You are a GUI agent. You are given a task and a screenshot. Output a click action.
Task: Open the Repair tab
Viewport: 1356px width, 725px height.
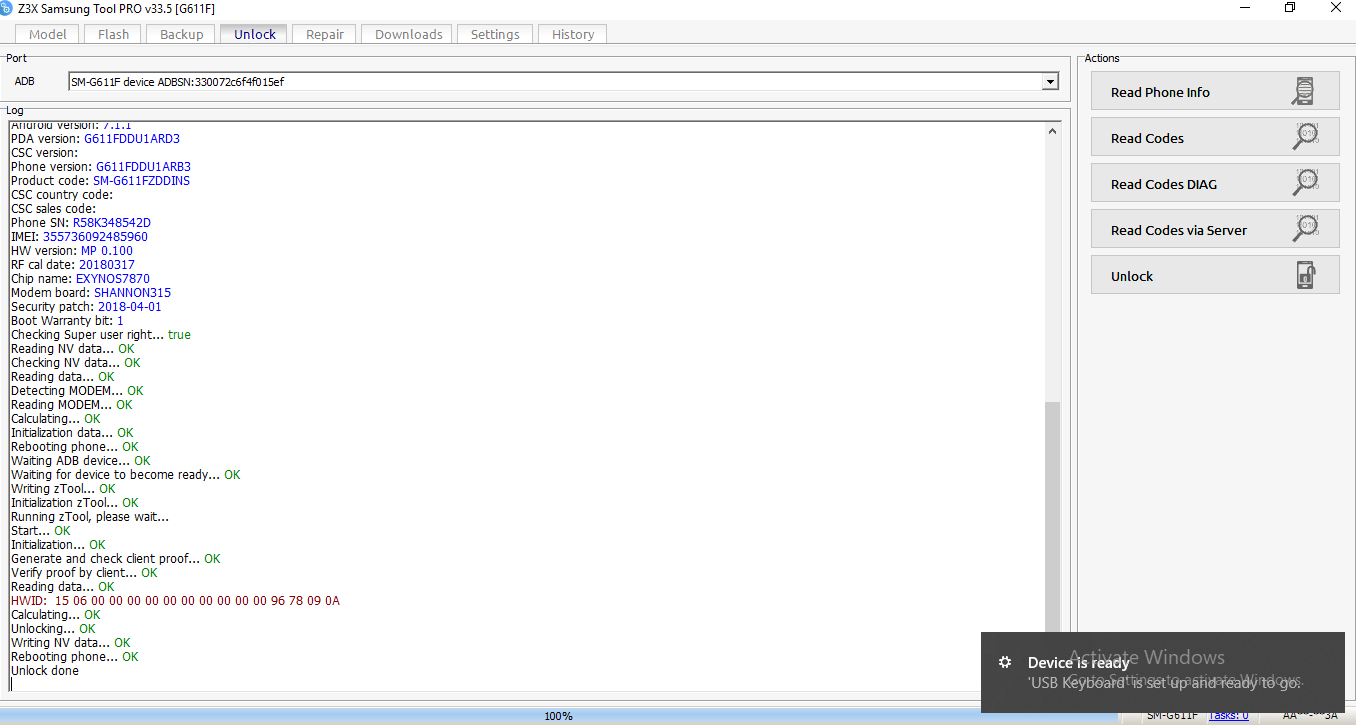click(325, 34)
